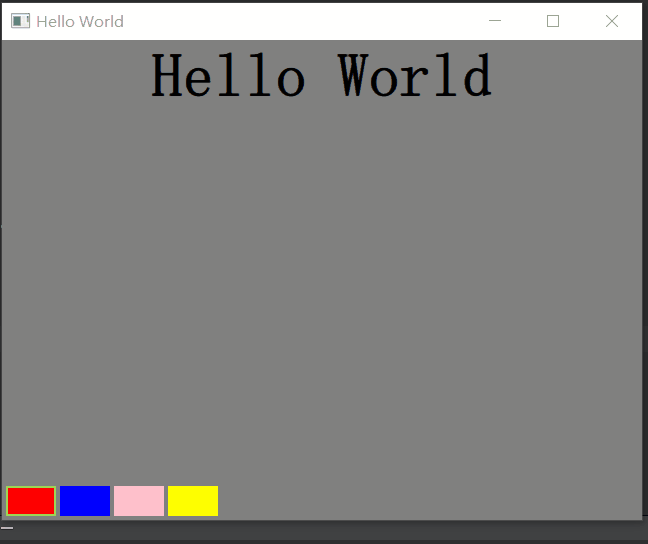Select the pink color swatch
The width and height of the screenshot is (648, 544).
click(x=139, y=501)
